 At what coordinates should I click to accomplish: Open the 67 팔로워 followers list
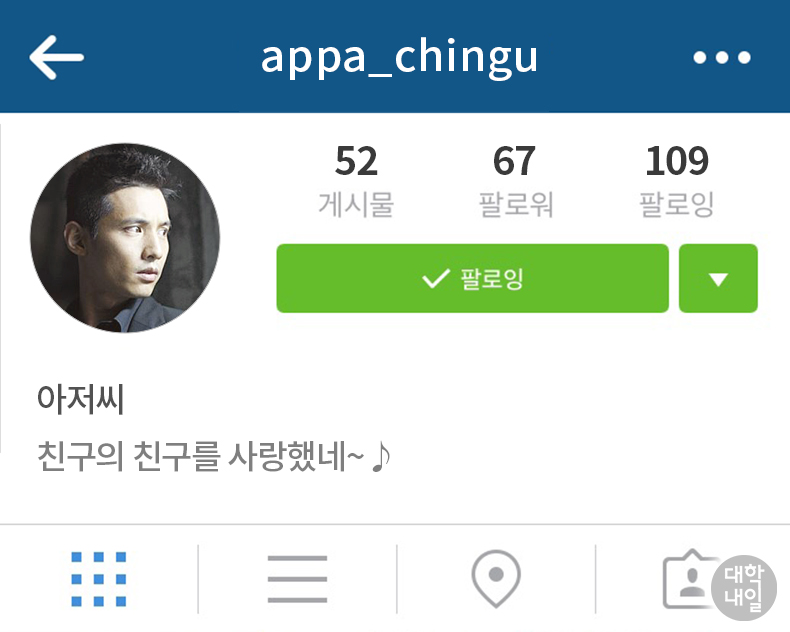(515, 181)
